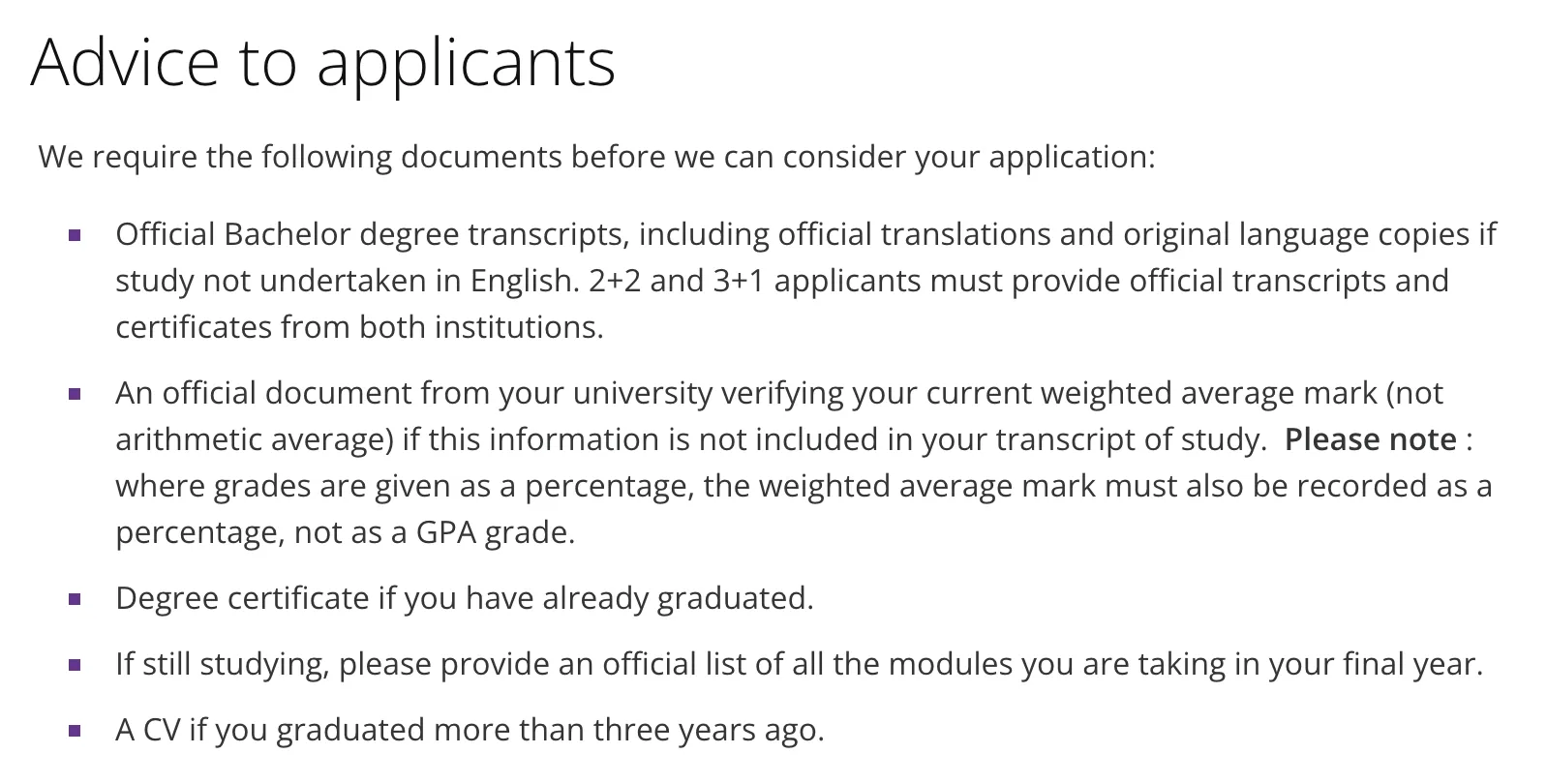Click bullet marker beside "Degree certificate" item
This screenshot has height=784, width=1547.
pos(75,599)
